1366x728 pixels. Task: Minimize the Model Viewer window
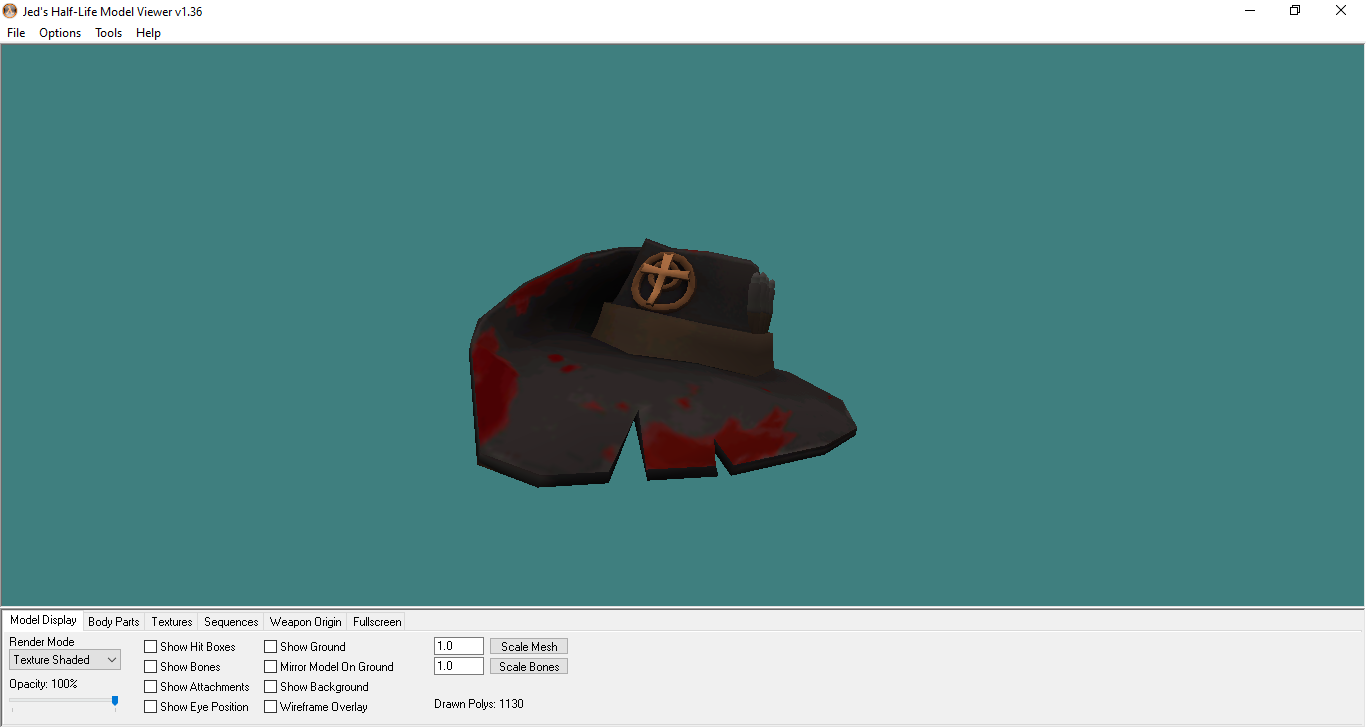pos(1250,11)
